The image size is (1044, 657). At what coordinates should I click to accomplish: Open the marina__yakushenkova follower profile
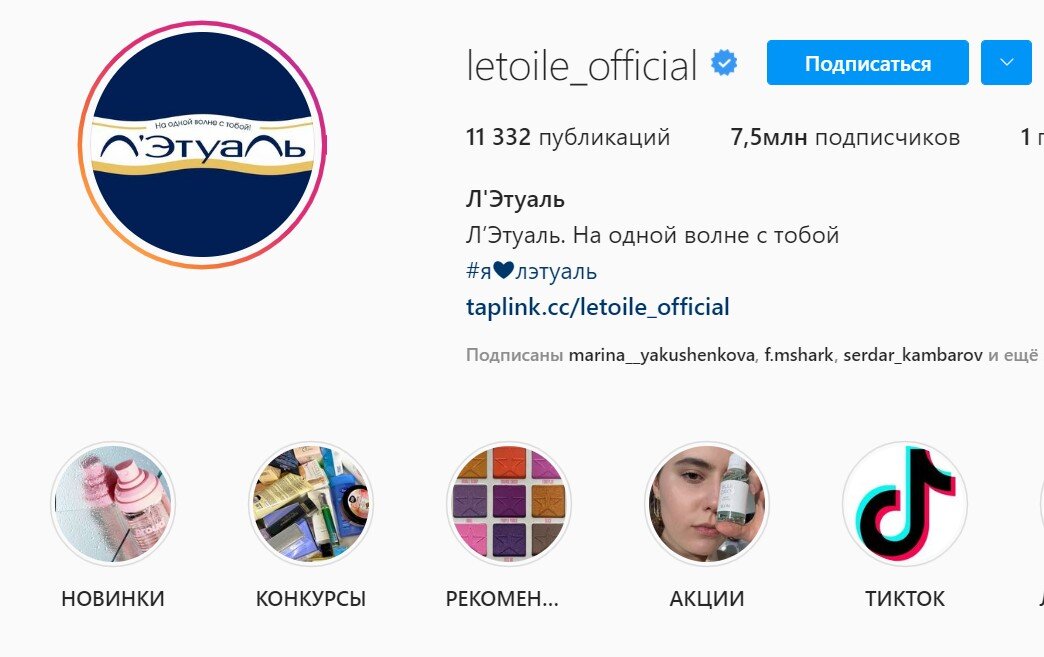(661, 355)
